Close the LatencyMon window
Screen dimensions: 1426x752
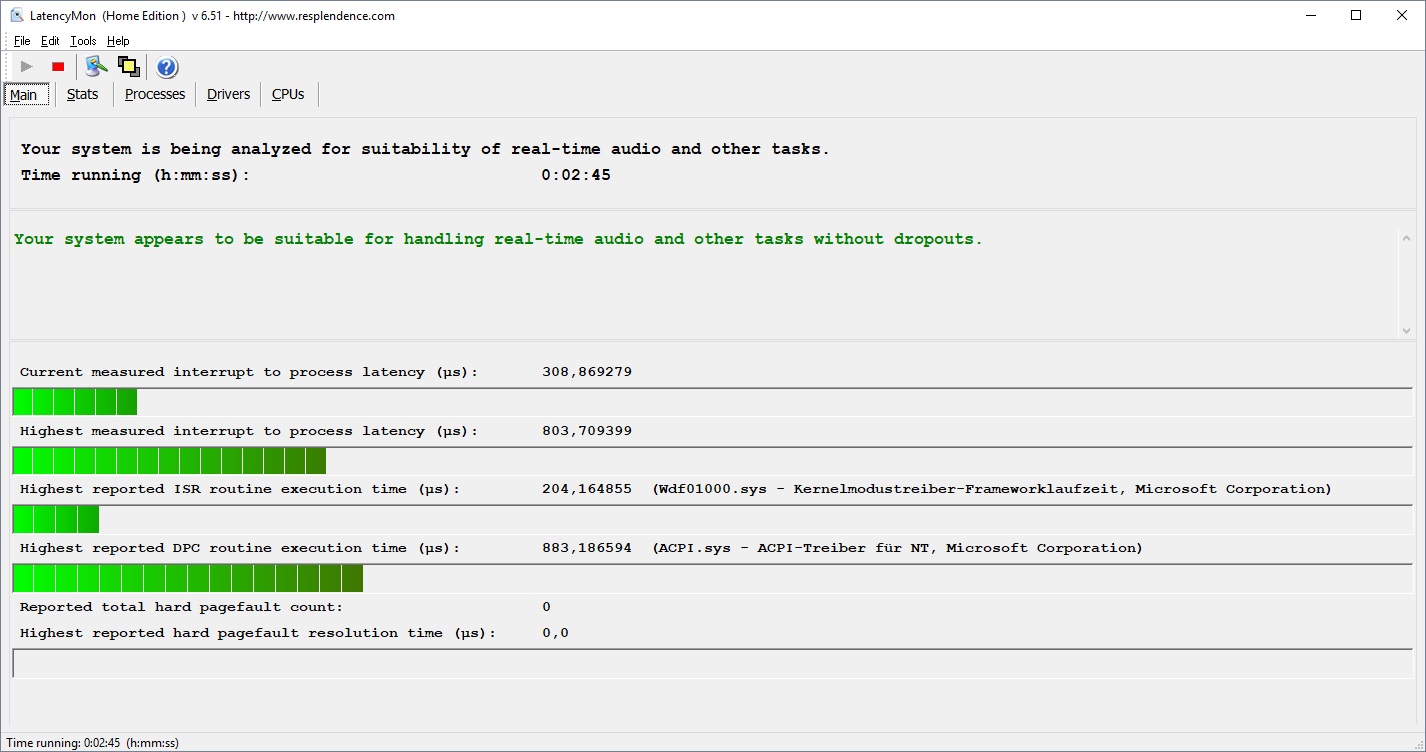click(1402, 15)
